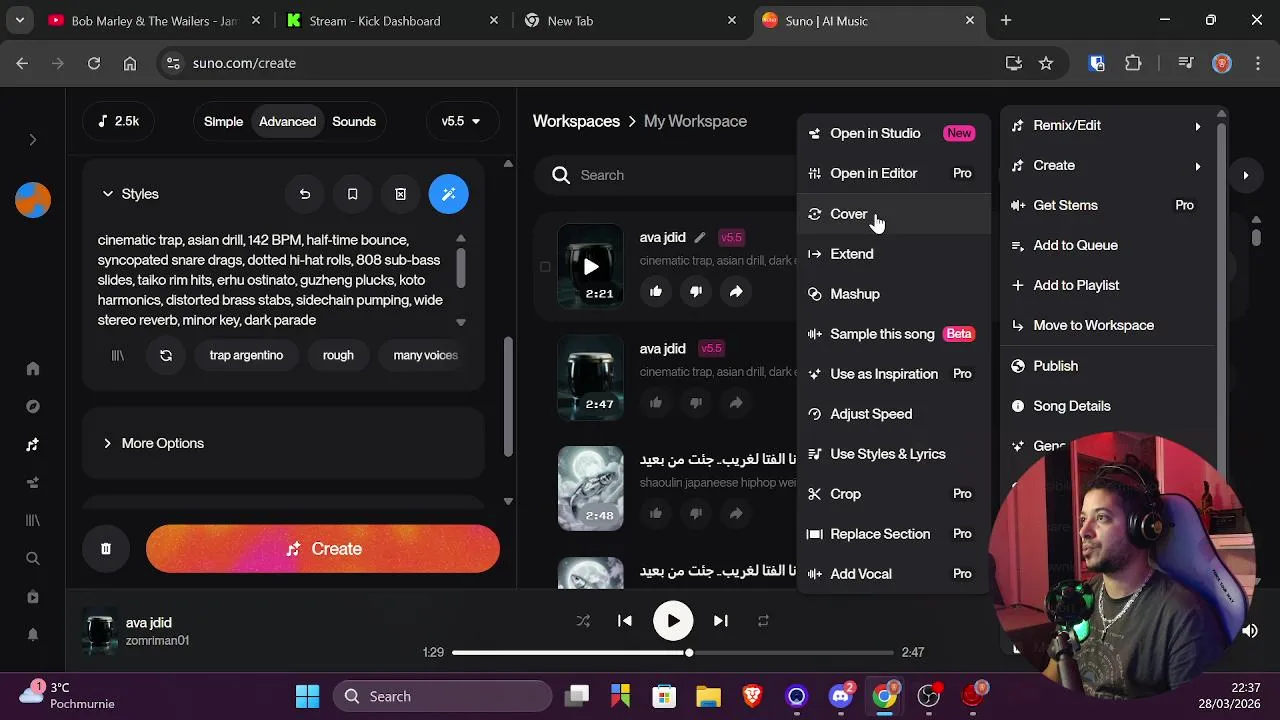Open the Workspaces breadcrumb link
Viewport: 1280px width, 720px height.
[576, 121]
